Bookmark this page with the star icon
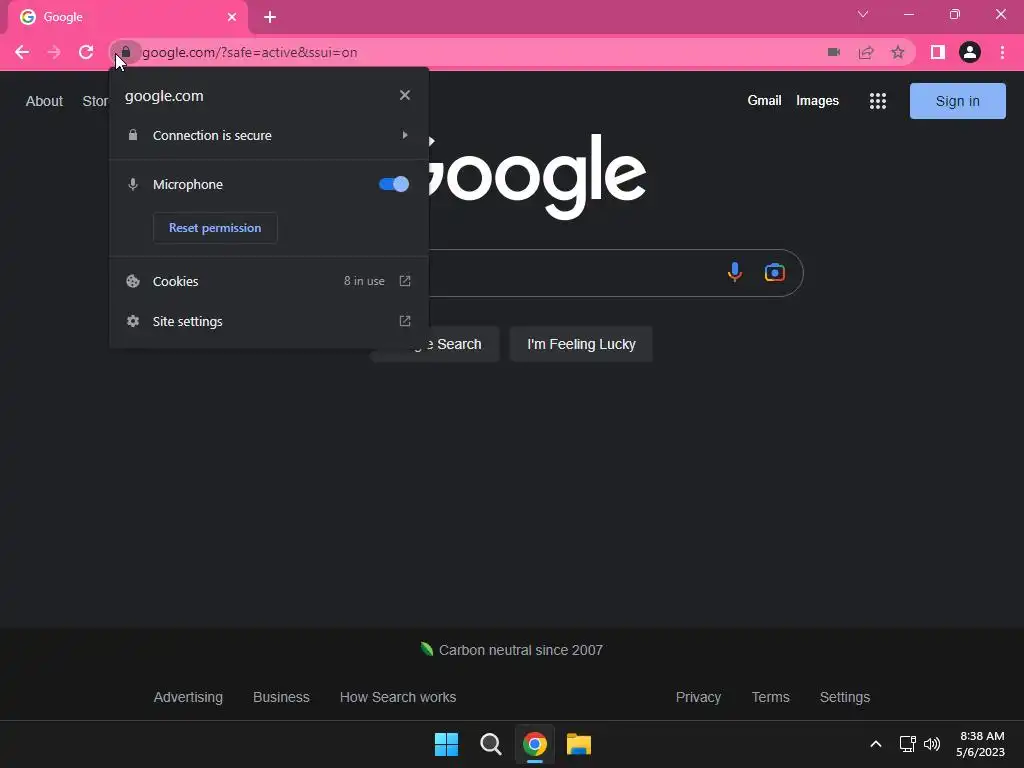Screen dimensions: 1024x768 point(898,52)
